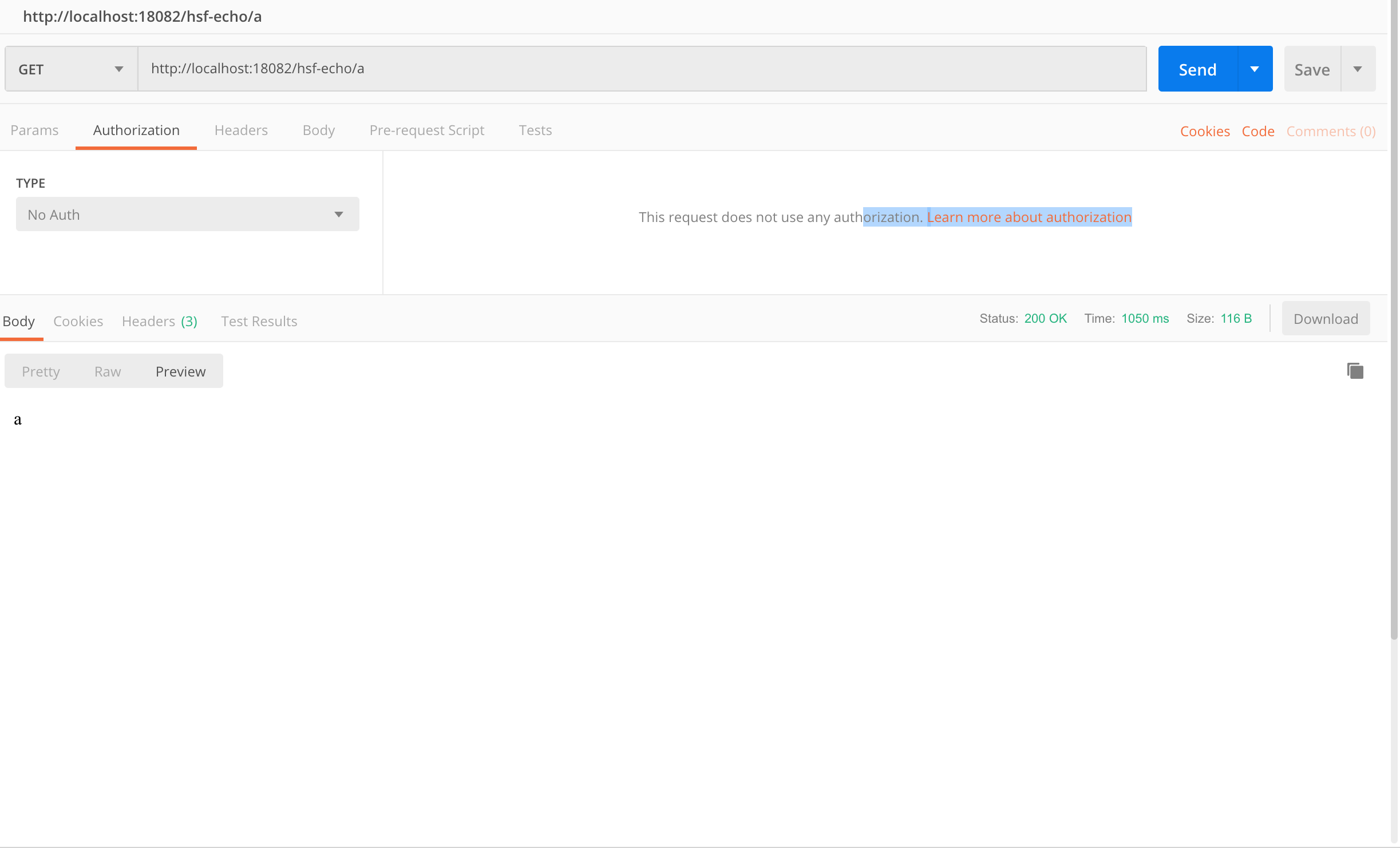The width and height of the screenshot is (1400, 848).
Task: Open Learn more about authorization link
Action: coord(1029,217)
